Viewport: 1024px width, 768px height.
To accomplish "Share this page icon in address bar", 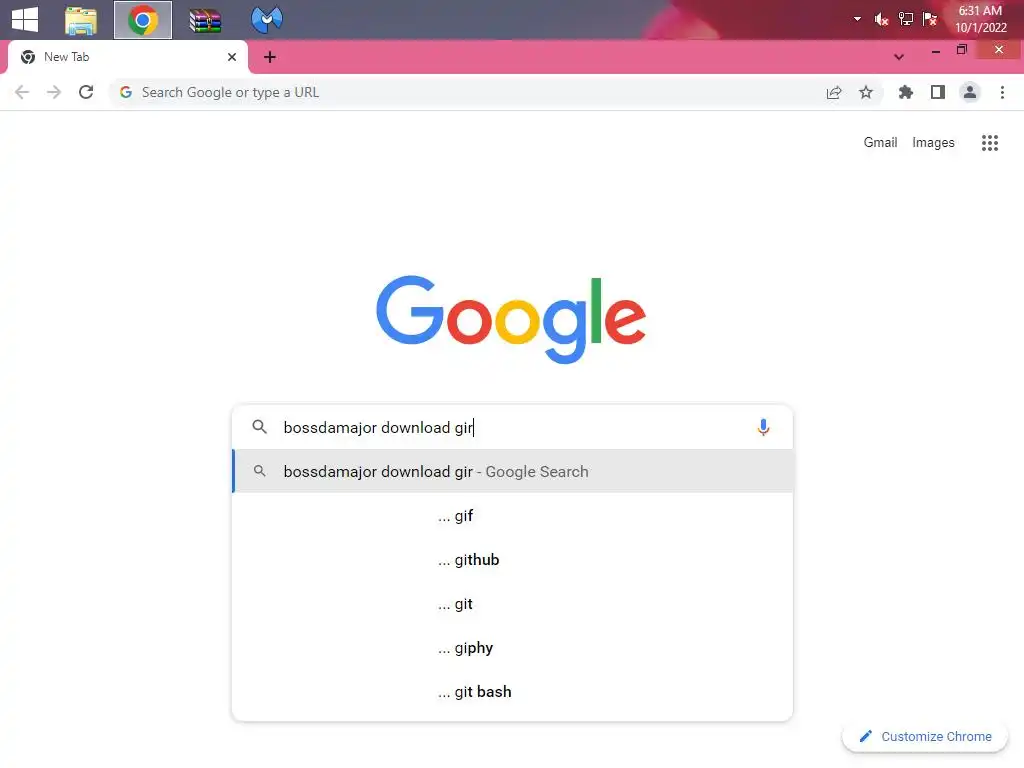I will pyautogui.click(x=834, y=92).
